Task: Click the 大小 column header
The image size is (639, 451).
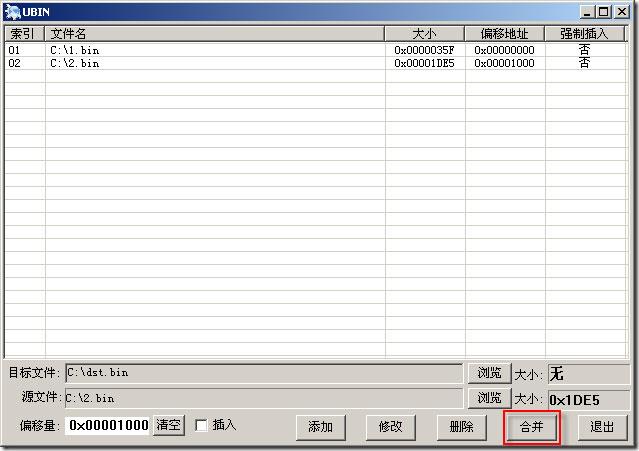Action: tap(424, 33)
